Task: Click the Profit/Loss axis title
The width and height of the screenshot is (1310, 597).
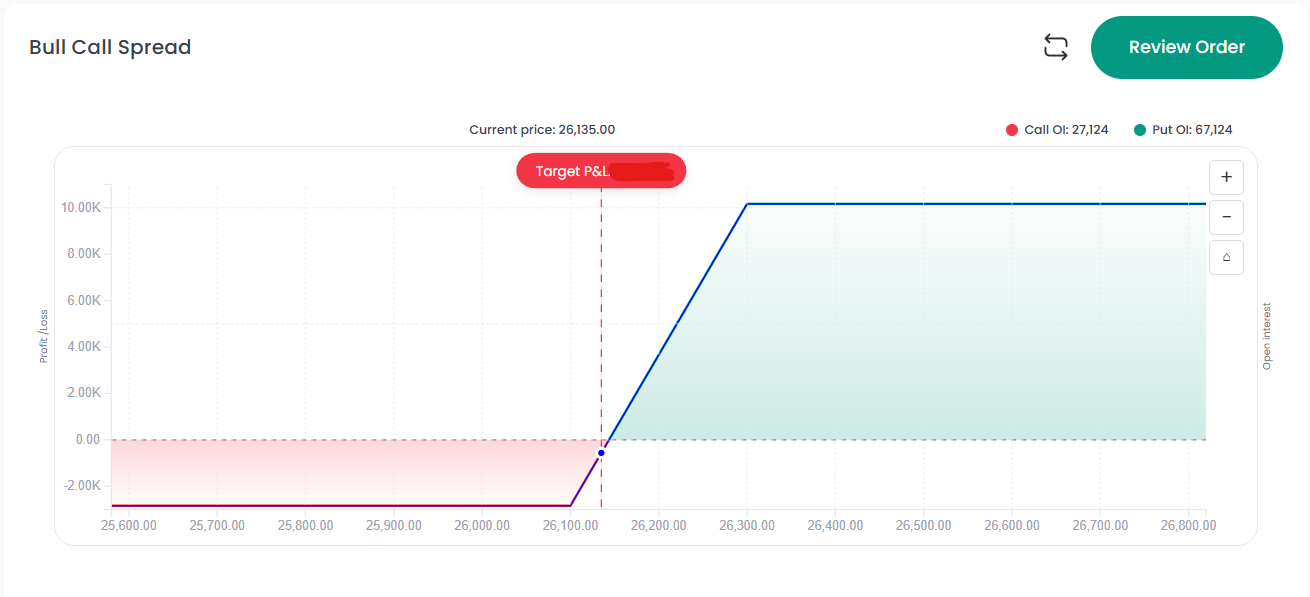Action: point(44,335)
